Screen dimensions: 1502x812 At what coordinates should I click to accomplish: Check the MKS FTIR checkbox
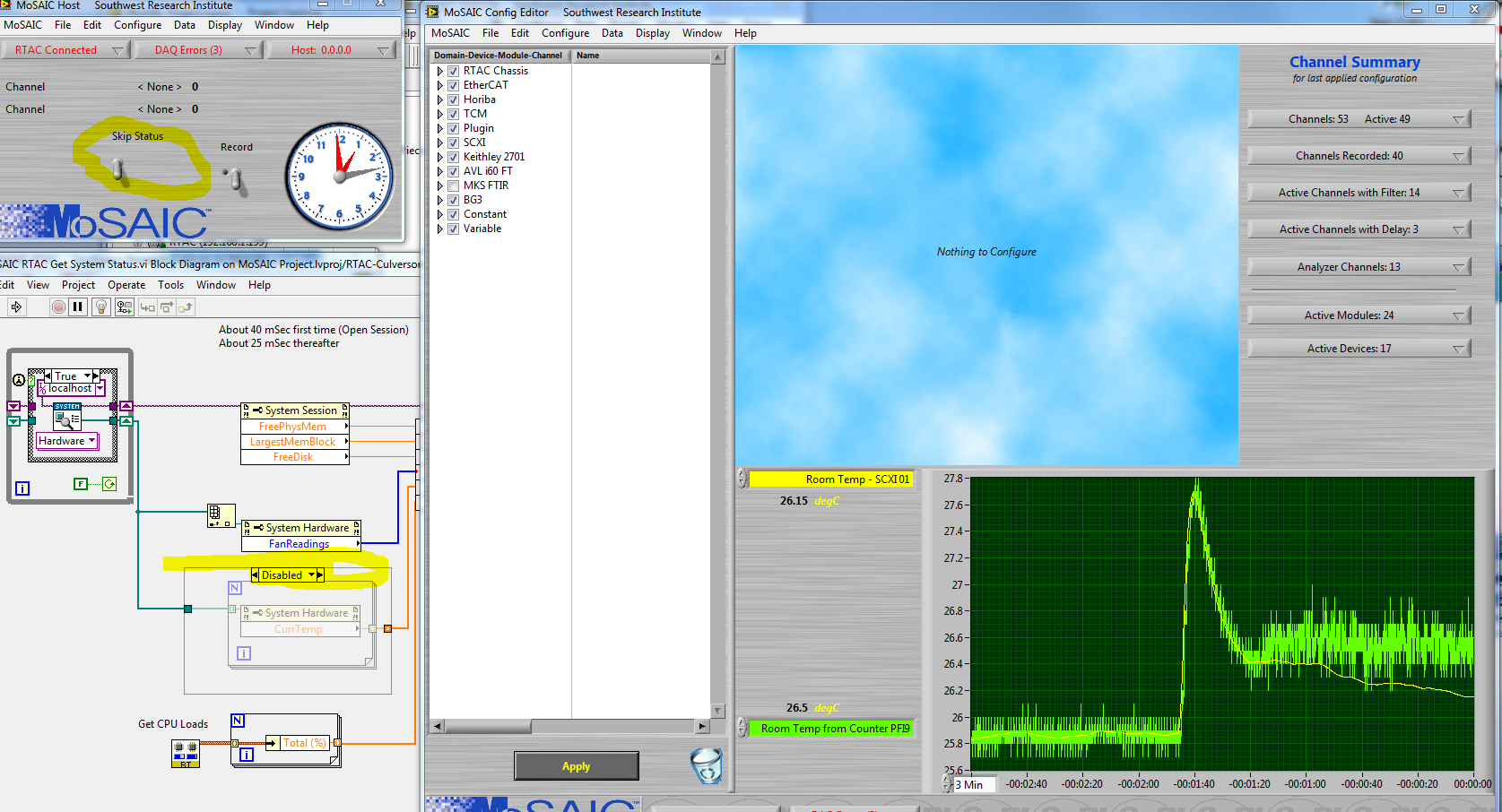(x=454, y=186)
